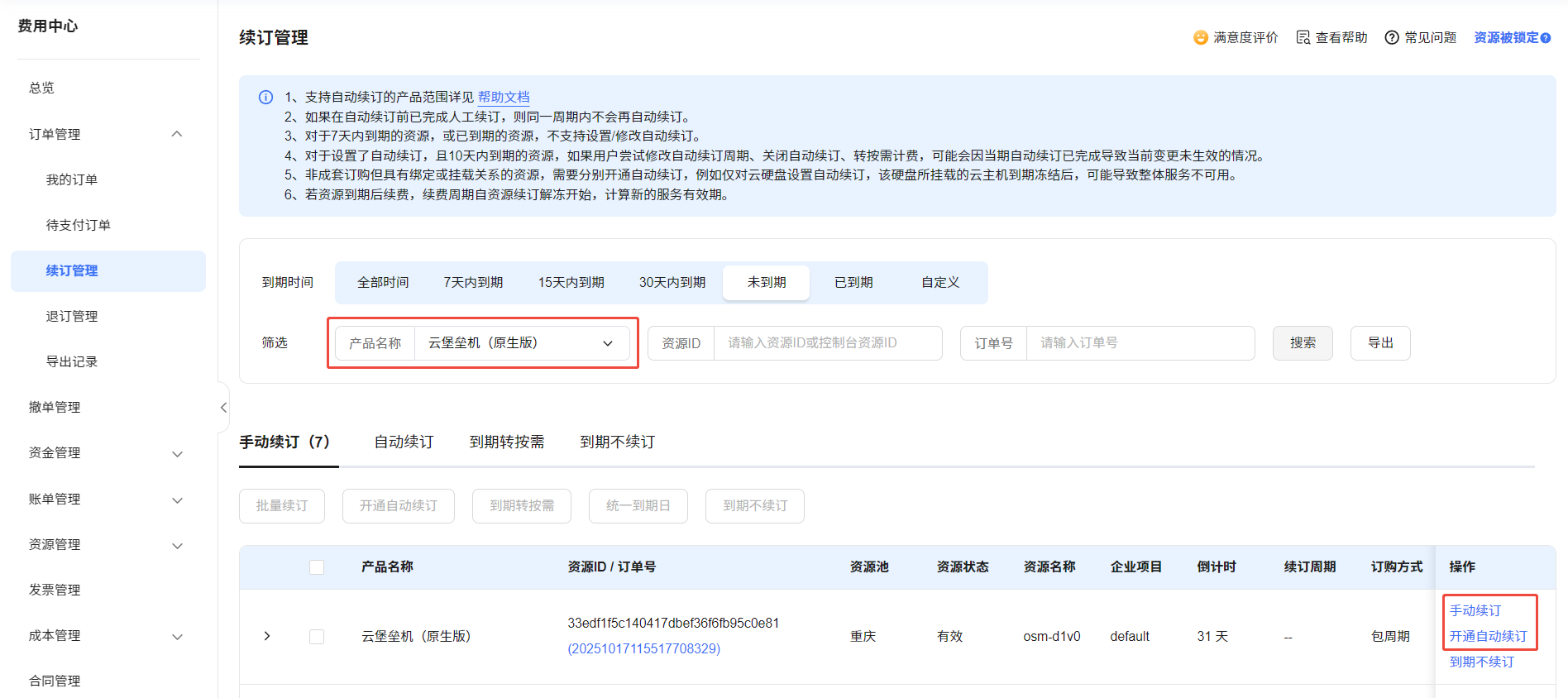The height and width of the screenshot is (698, 1568).
Task: Click 开通自动续订 link in the row
Action: coord(1488,636)
